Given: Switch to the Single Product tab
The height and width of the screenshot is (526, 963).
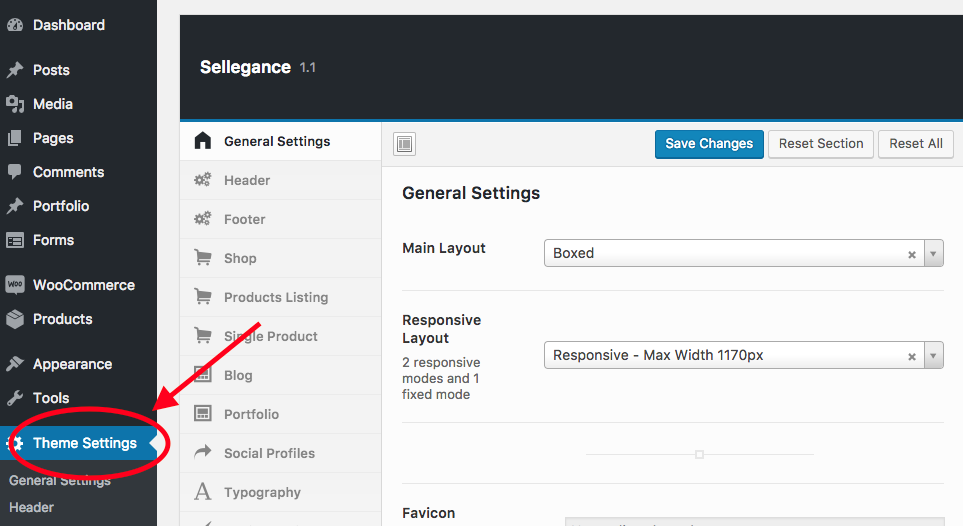Looking at the screenshot, I should point(281,336).
